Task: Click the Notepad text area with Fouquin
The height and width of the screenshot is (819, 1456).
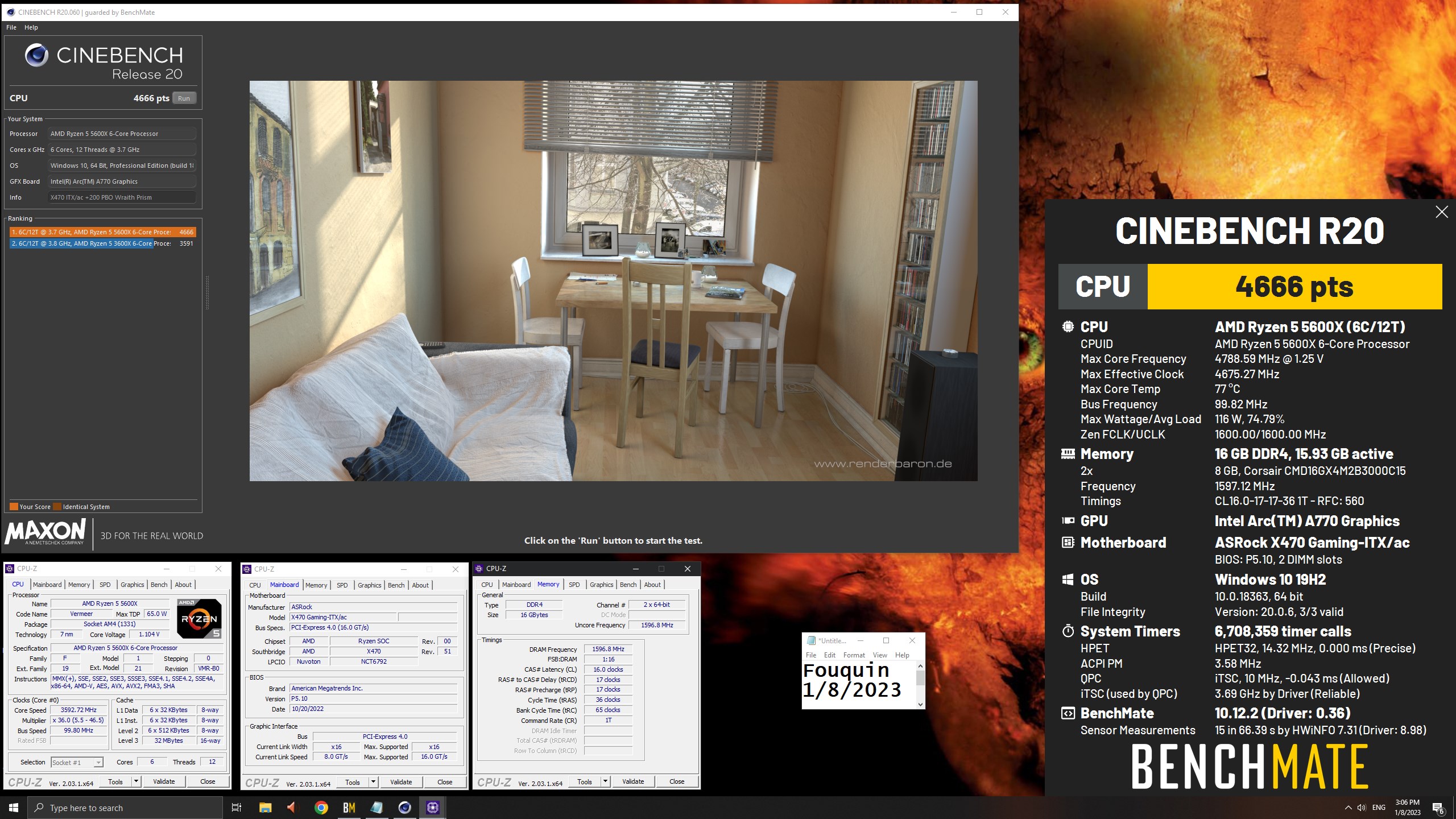Action: (x=859, y=685)
